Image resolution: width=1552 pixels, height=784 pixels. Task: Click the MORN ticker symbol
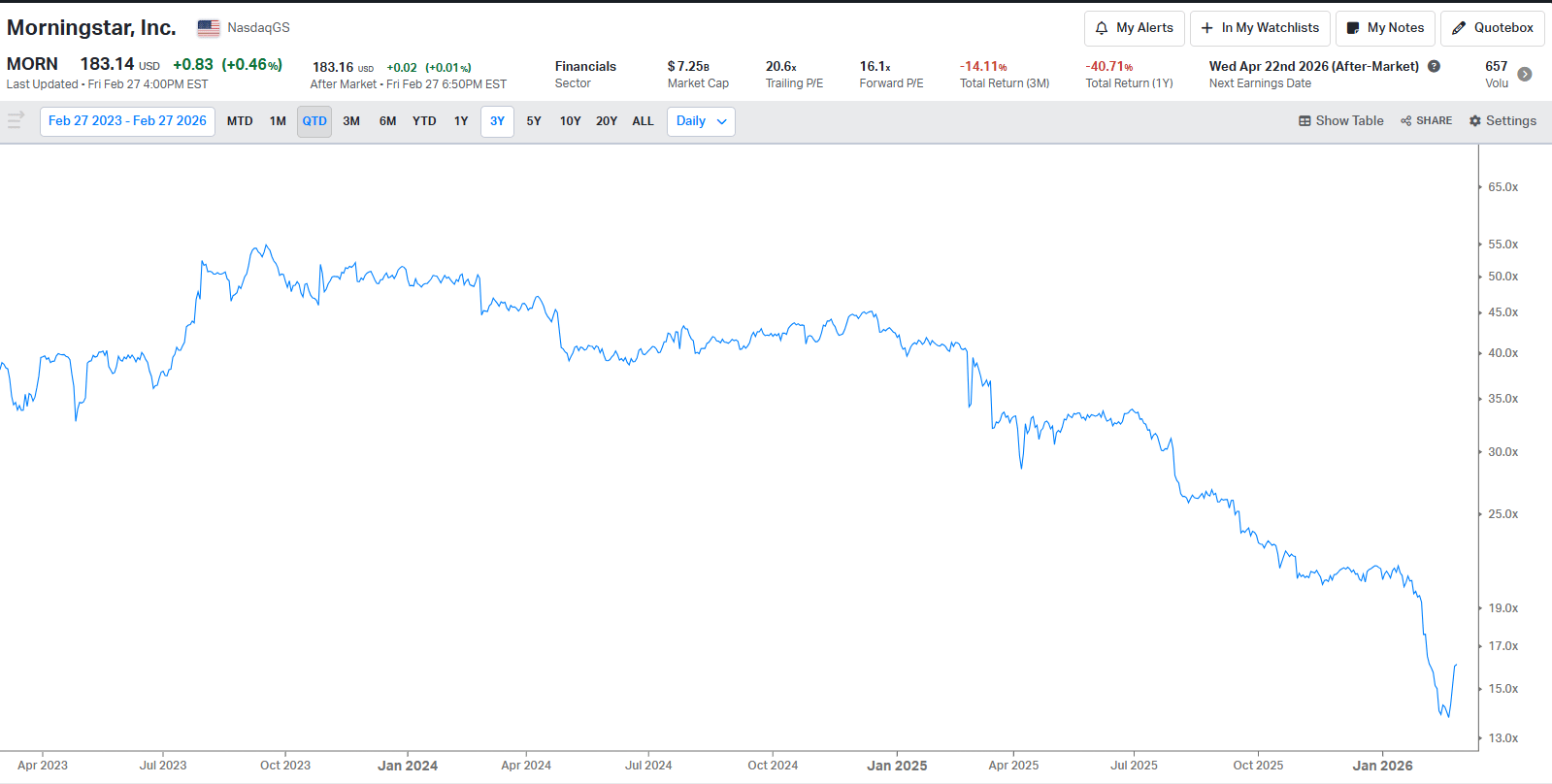pos(32,64)
